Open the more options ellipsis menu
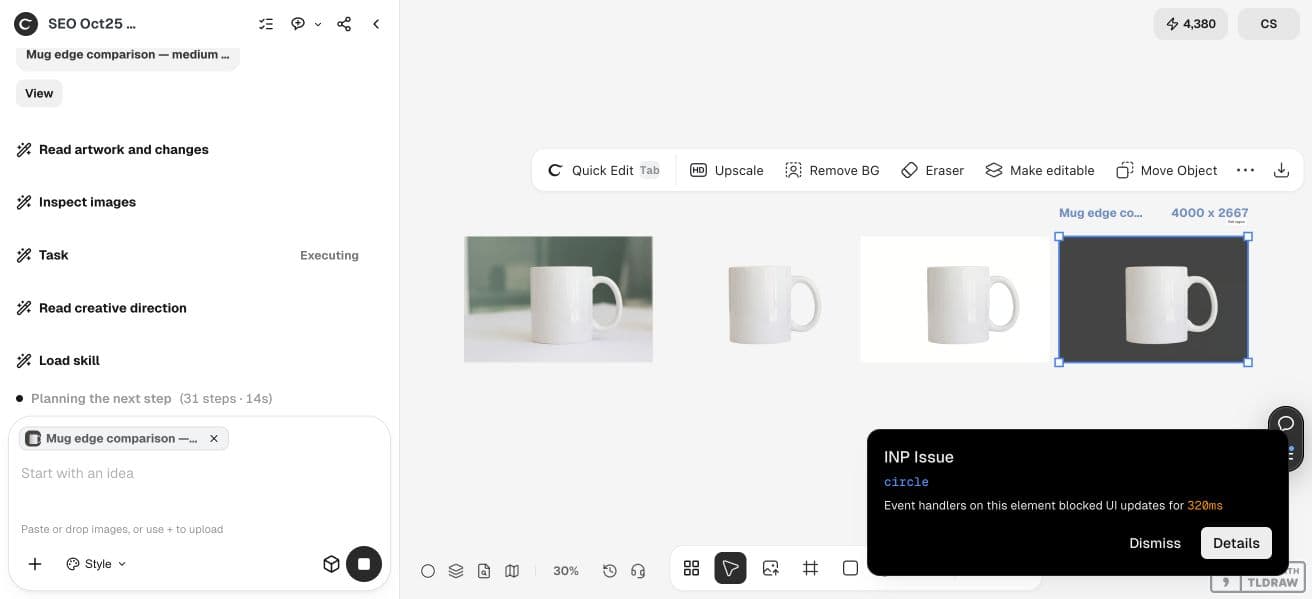This screenshot has height=599, width=1312. tap(1245, 170)
